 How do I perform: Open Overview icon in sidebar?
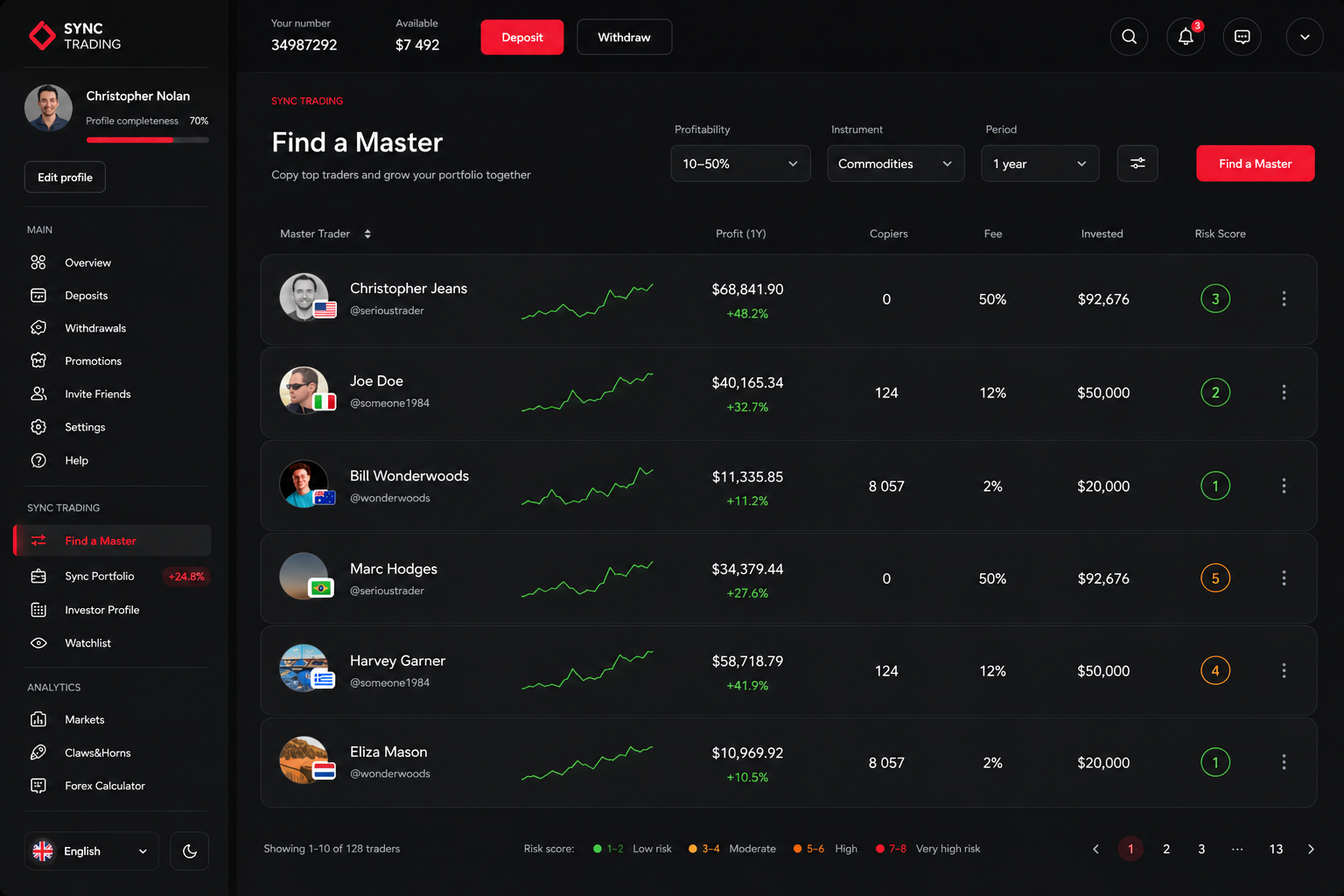(x=38, y=262)
